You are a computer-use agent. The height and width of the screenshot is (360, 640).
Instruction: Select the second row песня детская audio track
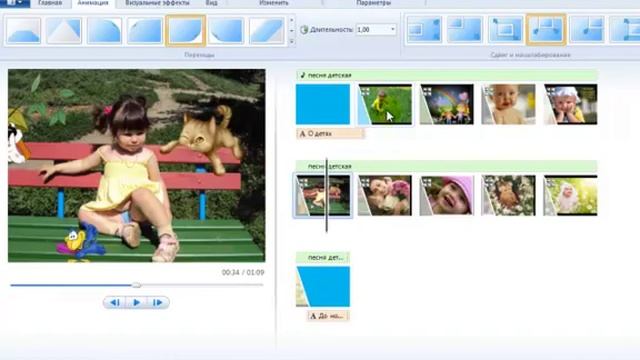447,166
